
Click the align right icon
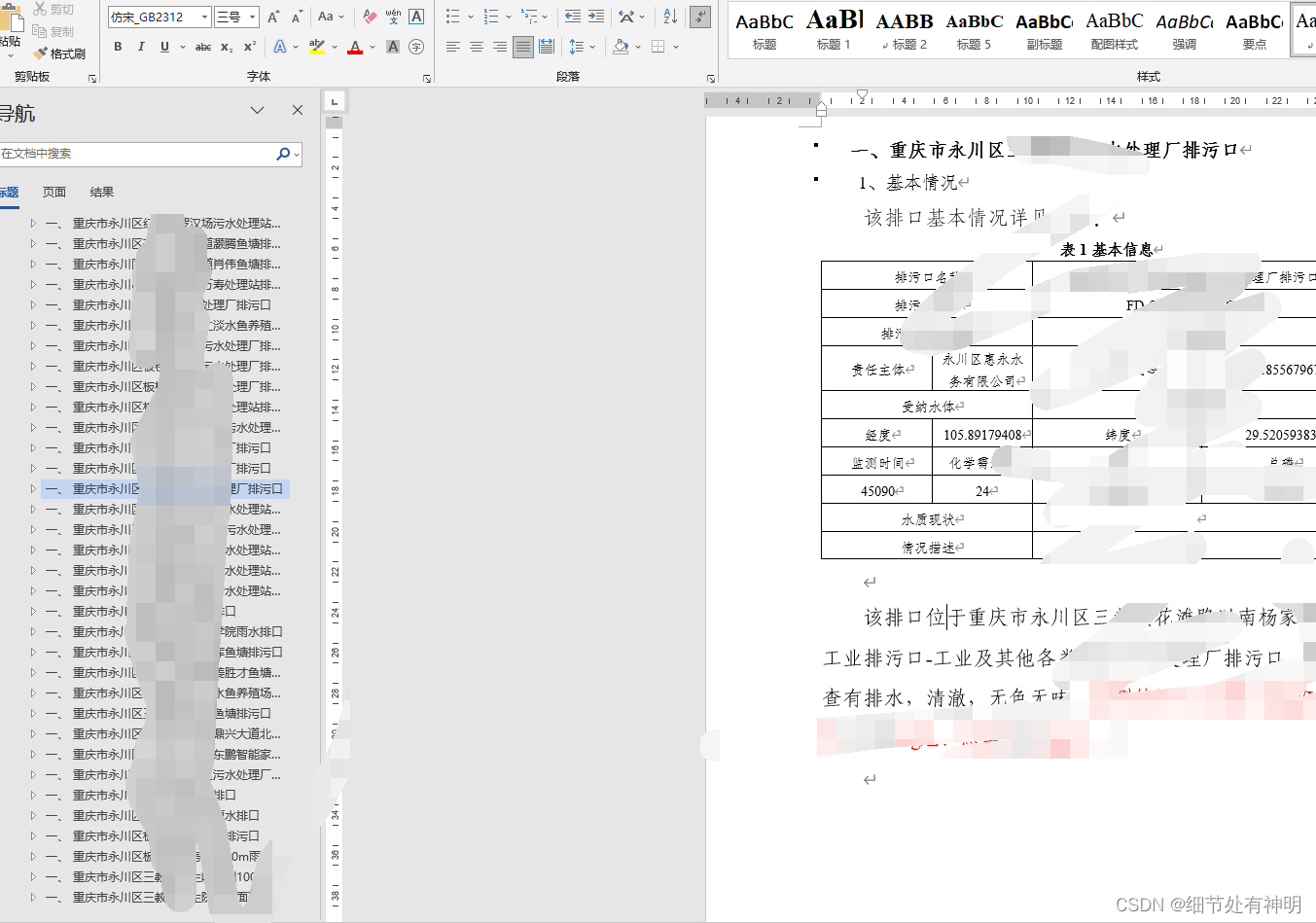point(500,46)
